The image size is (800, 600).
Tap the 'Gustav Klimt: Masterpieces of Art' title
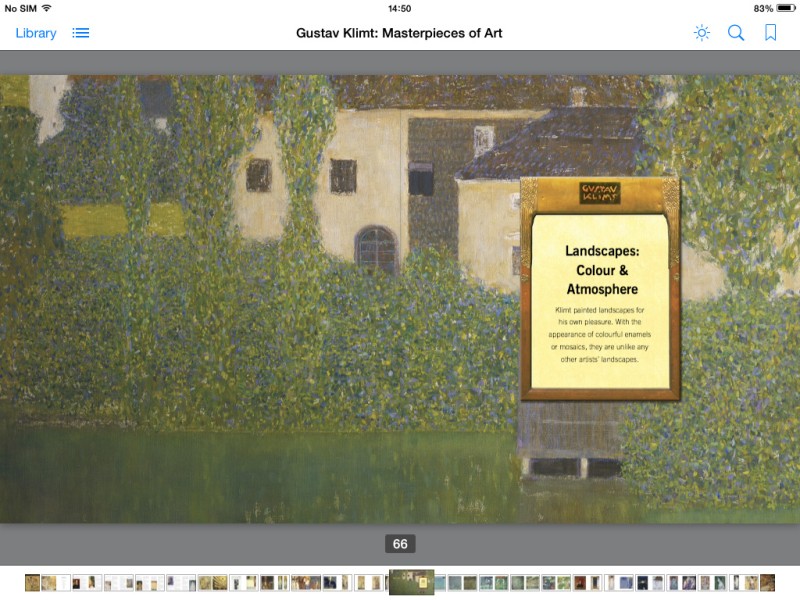point(399,33)
